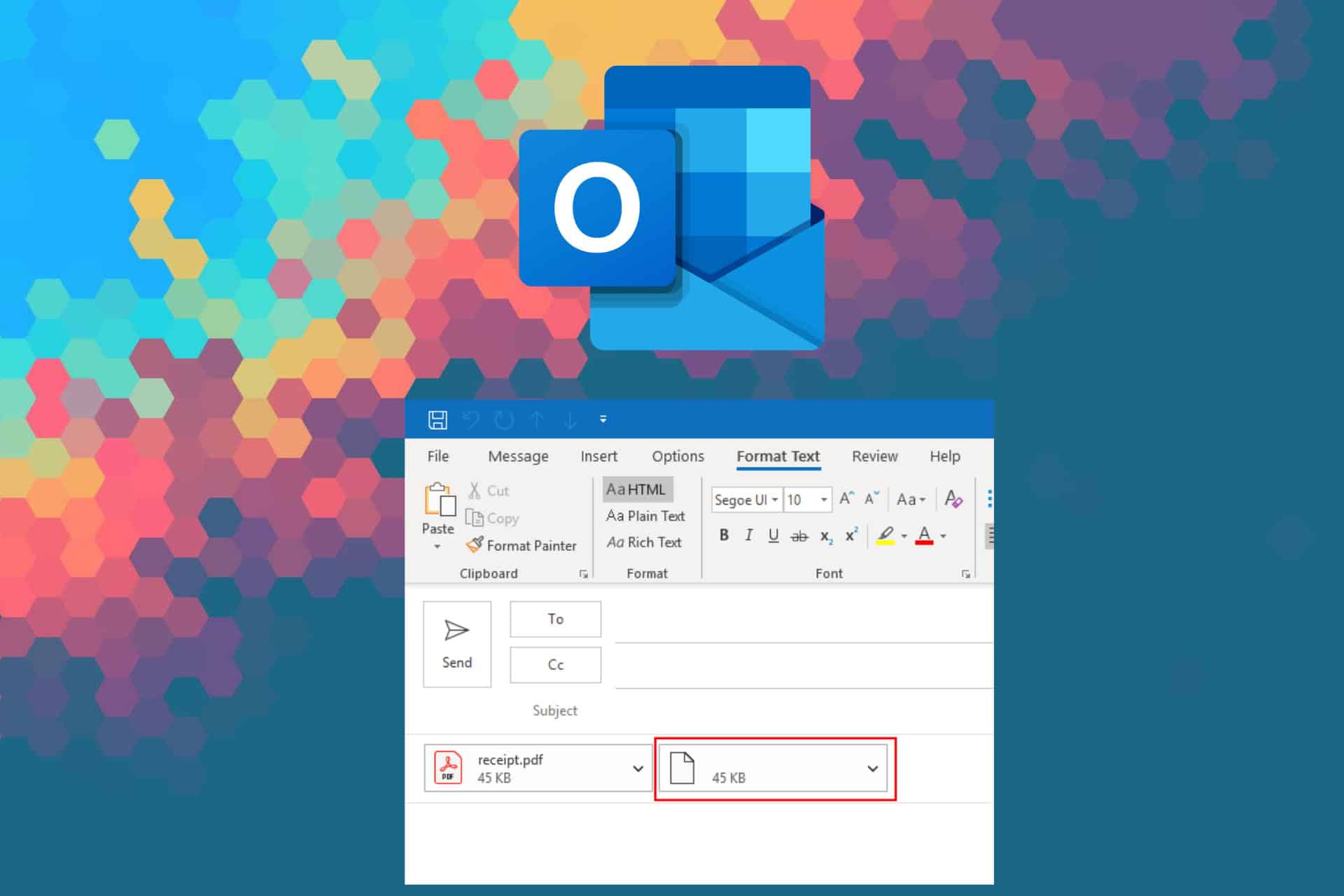Click Copy in Clipboard group
This screenshot has height=896, width=1344.
493,518
